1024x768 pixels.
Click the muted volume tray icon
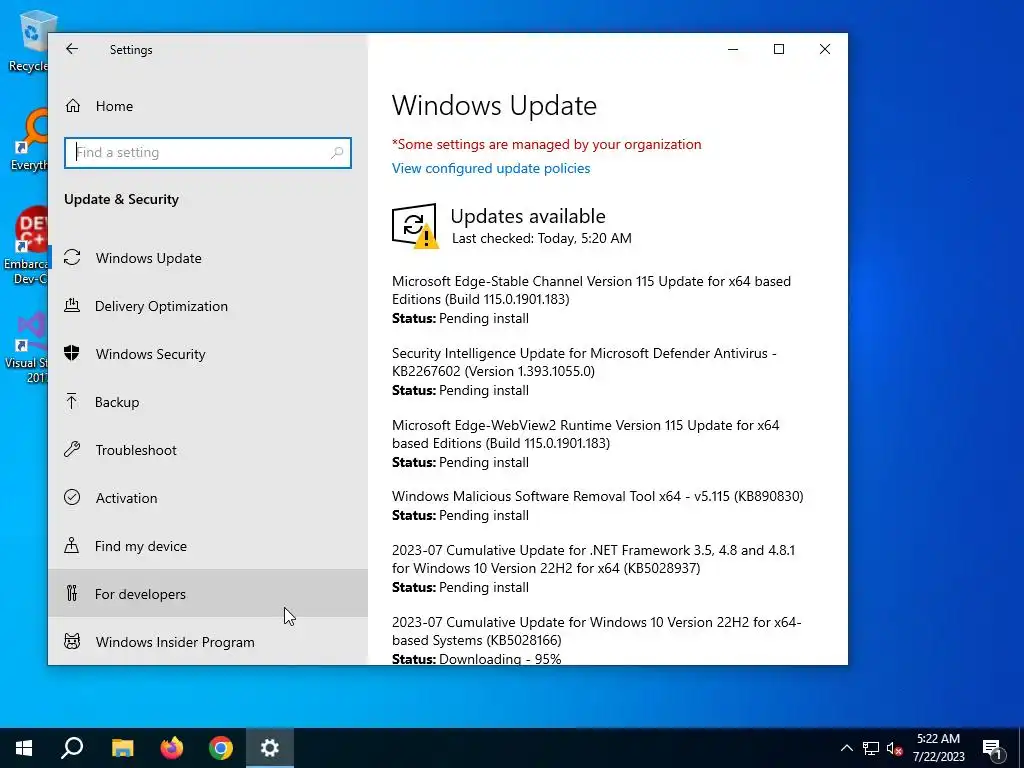click(x=894, y=748)
